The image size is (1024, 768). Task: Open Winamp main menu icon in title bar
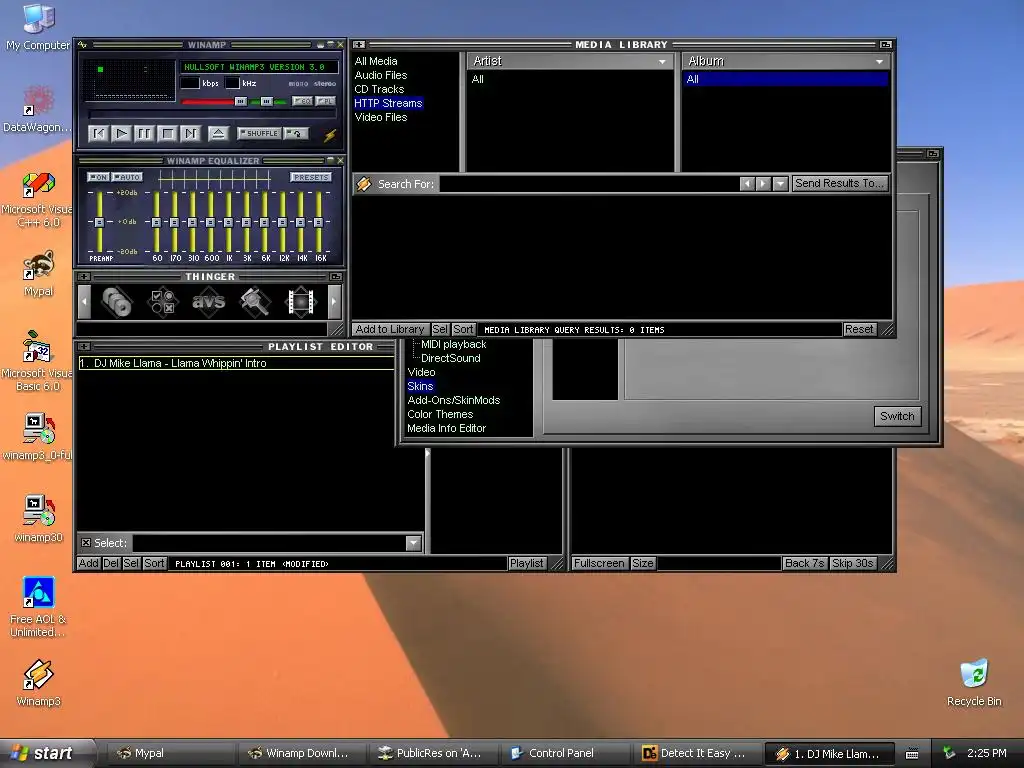pos(82,44)
